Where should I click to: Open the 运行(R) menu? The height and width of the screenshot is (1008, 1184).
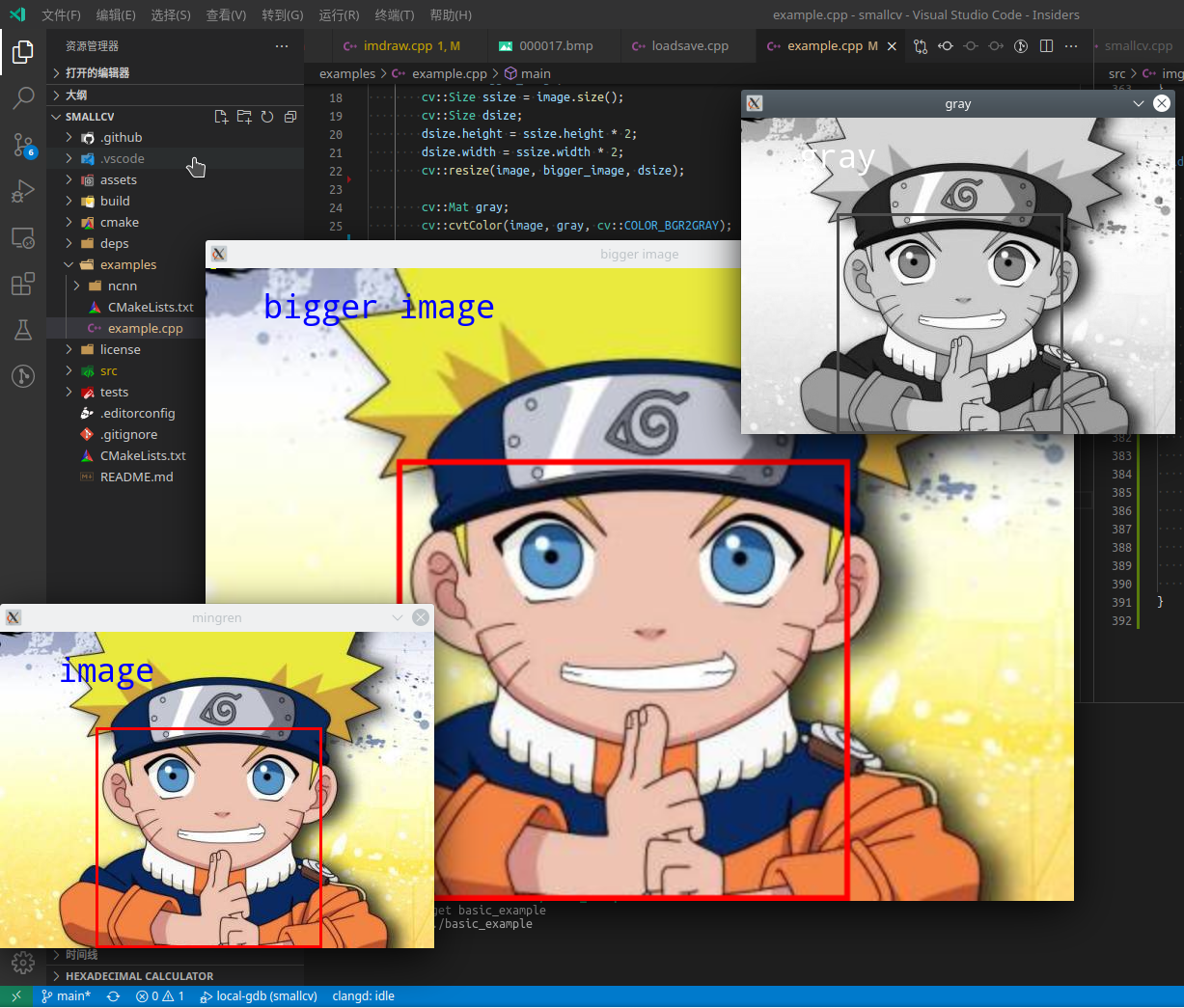(339, 15)
